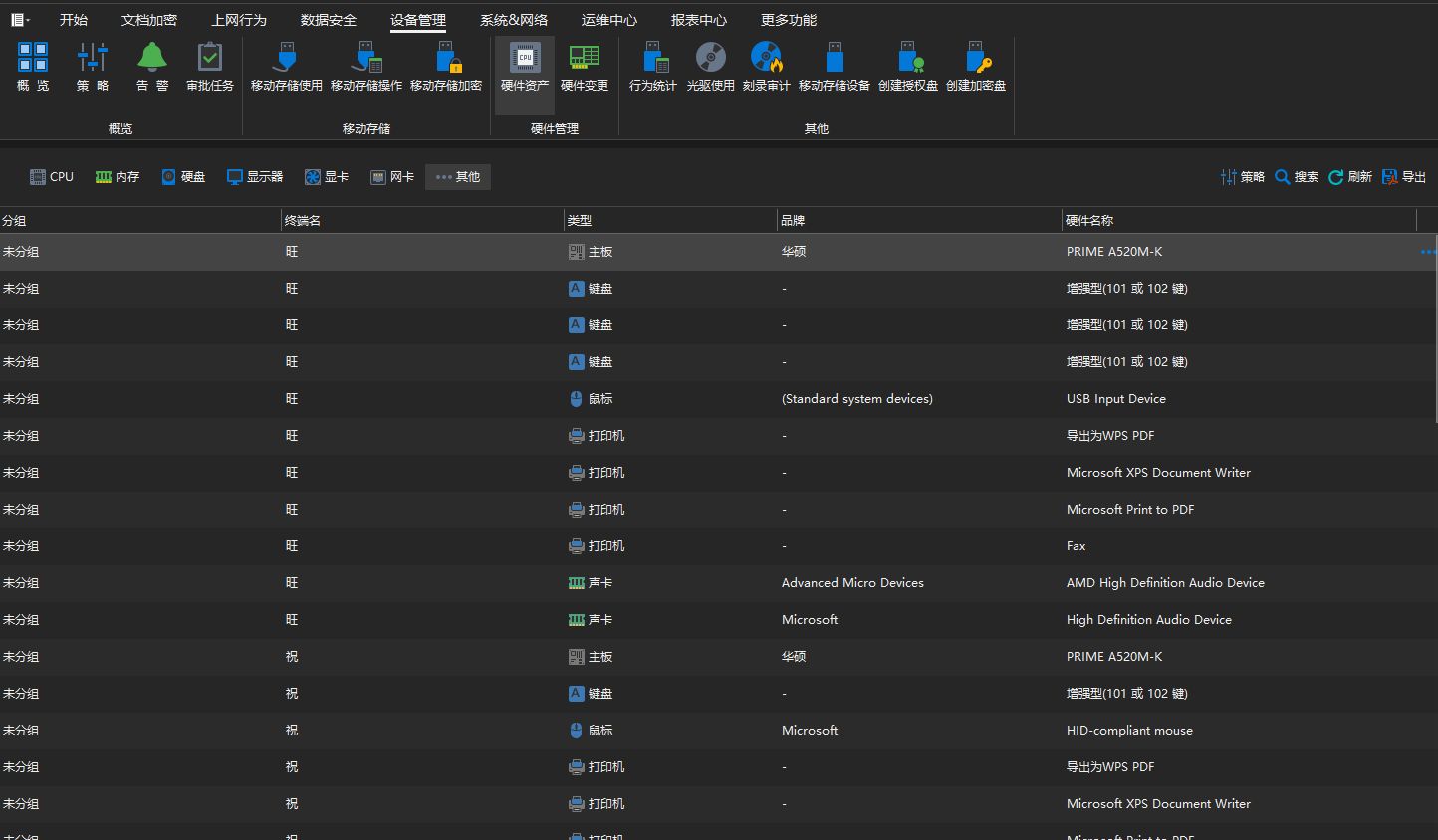Sort by the 分组 column header
Image resolution: width=1438 pixels, height=840 pixels.
click(140, 220)
